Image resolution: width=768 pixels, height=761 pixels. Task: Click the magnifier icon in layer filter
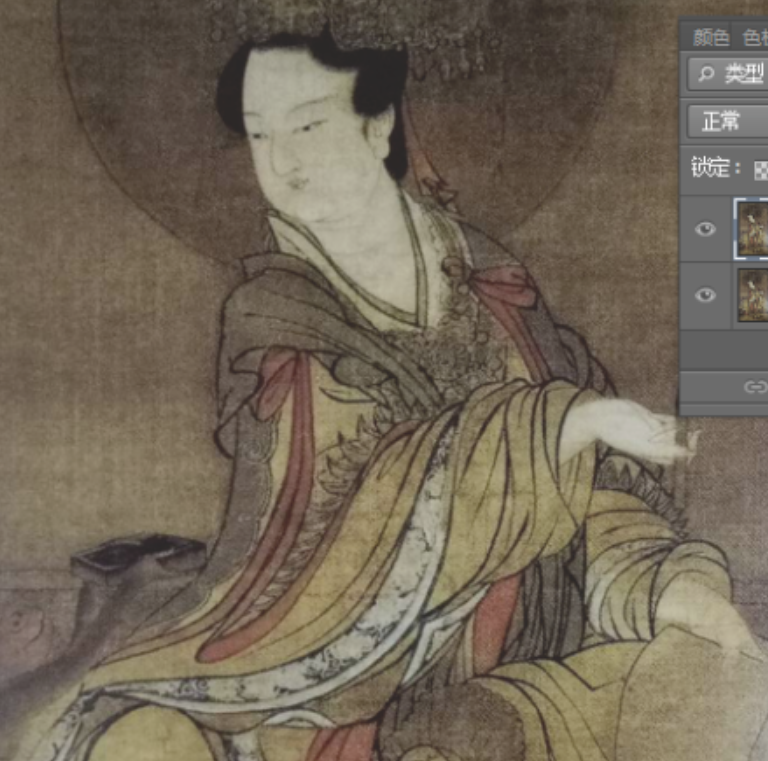pyautogui.click(x=706, y=73)
